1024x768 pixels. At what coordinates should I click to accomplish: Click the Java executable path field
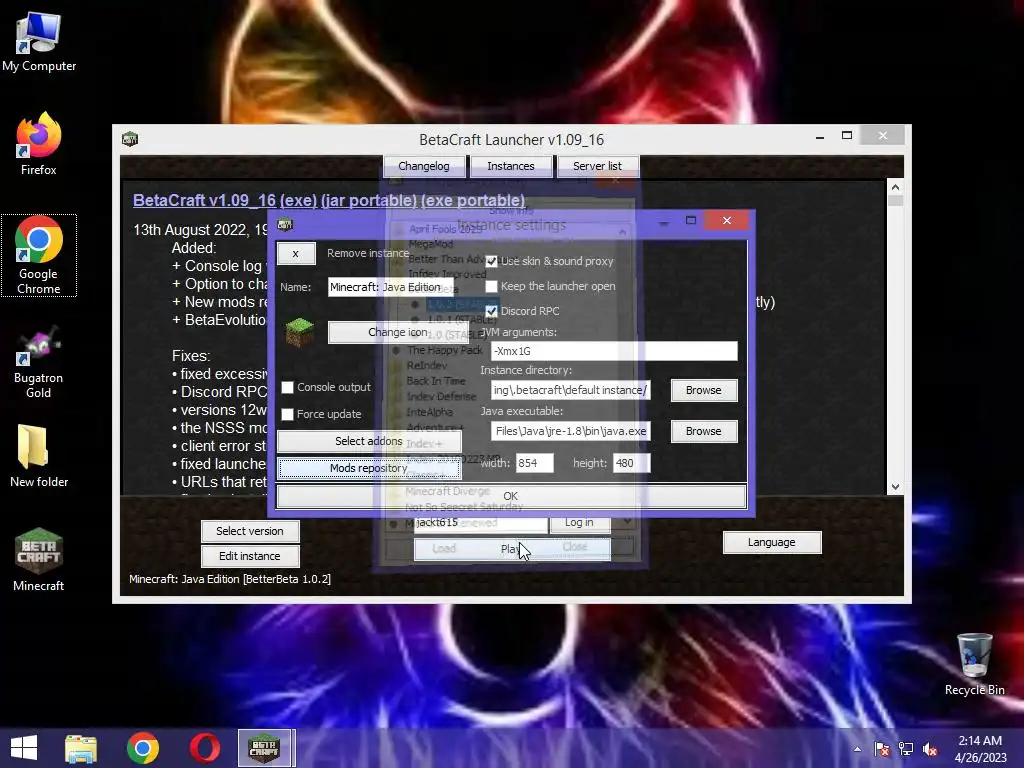tap(570, 431)
